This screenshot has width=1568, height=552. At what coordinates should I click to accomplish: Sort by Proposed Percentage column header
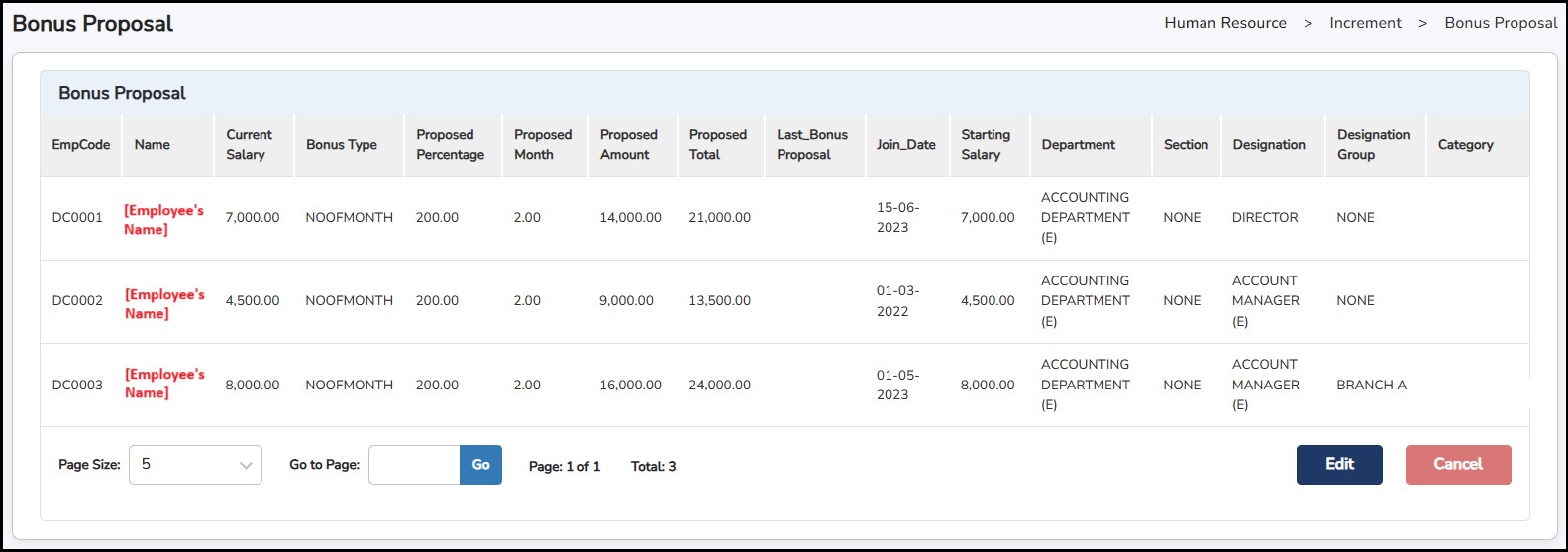coord(450,145)
